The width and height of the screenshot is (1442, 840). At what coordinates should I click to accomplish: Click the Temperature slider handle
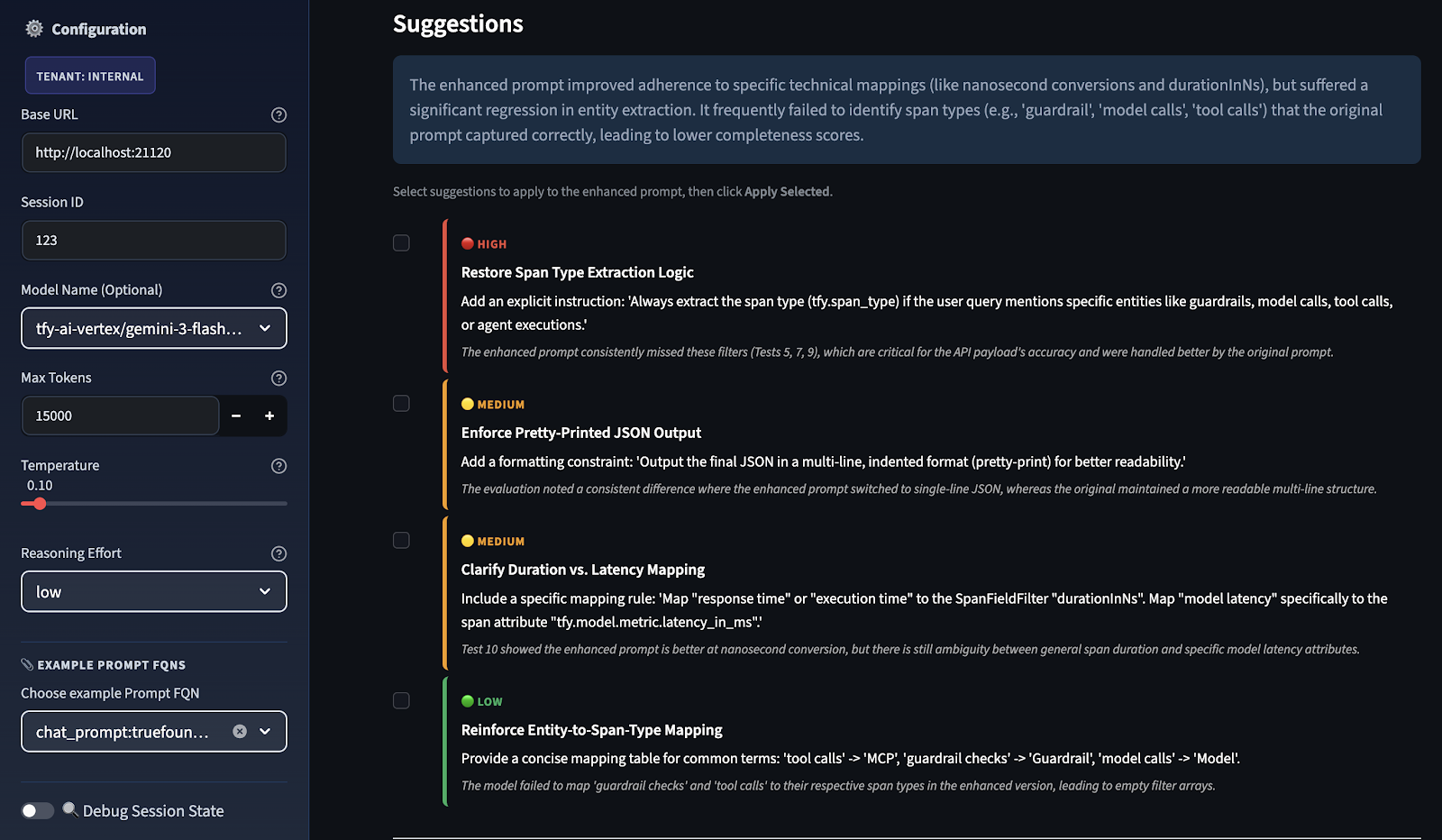coord(40,504)
